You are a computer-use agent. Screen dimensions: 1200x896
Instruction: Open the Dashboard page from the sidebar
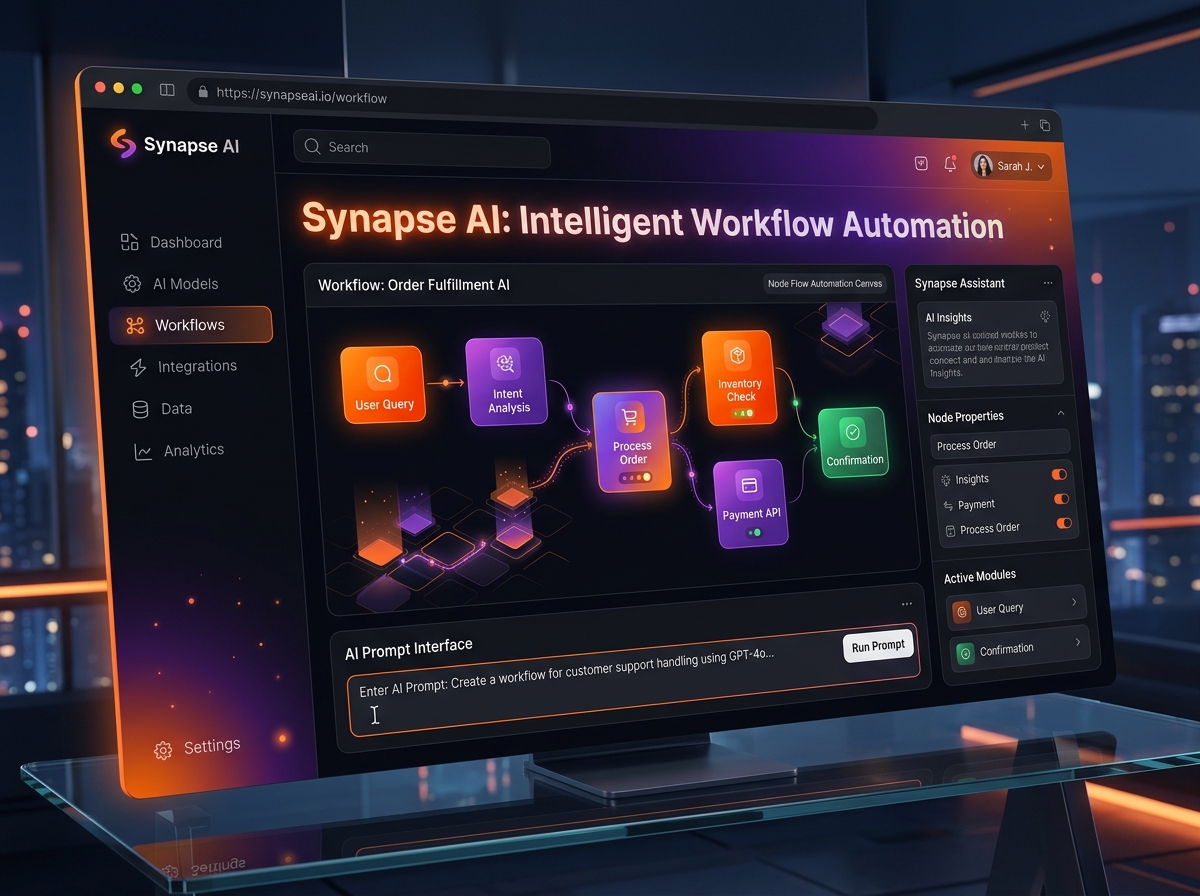171,242
